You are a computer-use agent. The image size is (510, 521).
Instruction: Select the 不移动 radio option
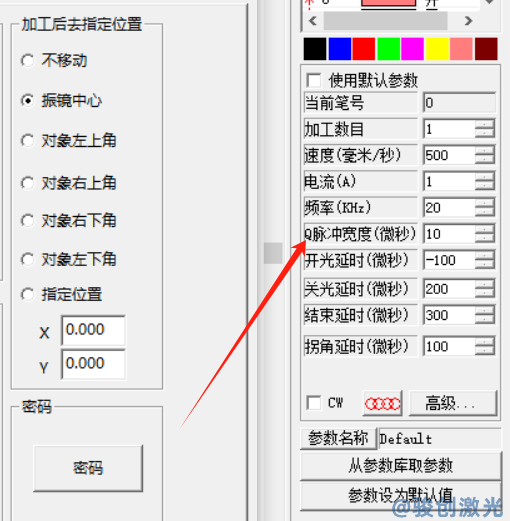(27, 61)
